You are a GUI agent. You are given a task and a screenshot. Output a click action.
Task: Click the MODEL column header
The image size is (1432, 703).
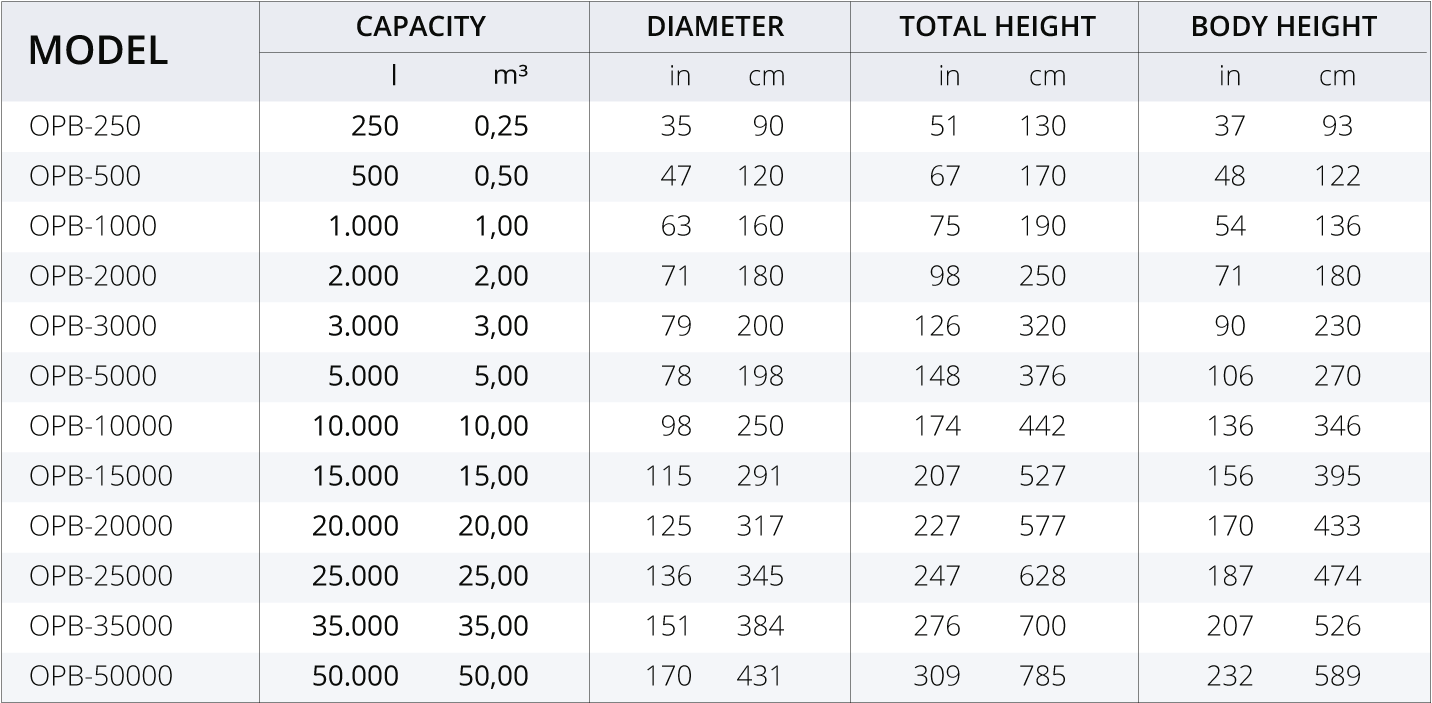[x=98, y=51]
